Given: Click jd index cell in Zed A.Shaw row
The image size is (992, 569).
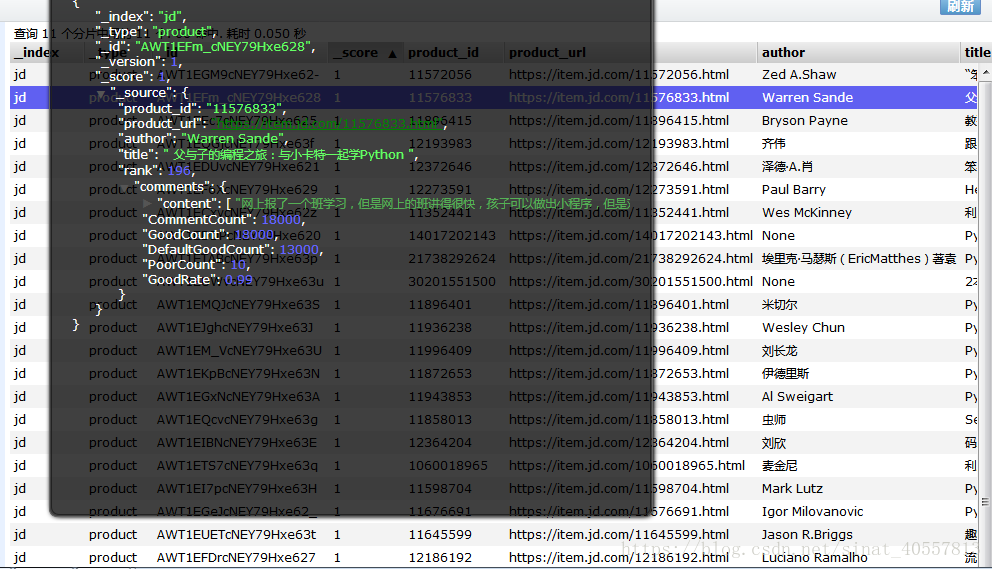Looking at the screenshot, I should point(20,75).
